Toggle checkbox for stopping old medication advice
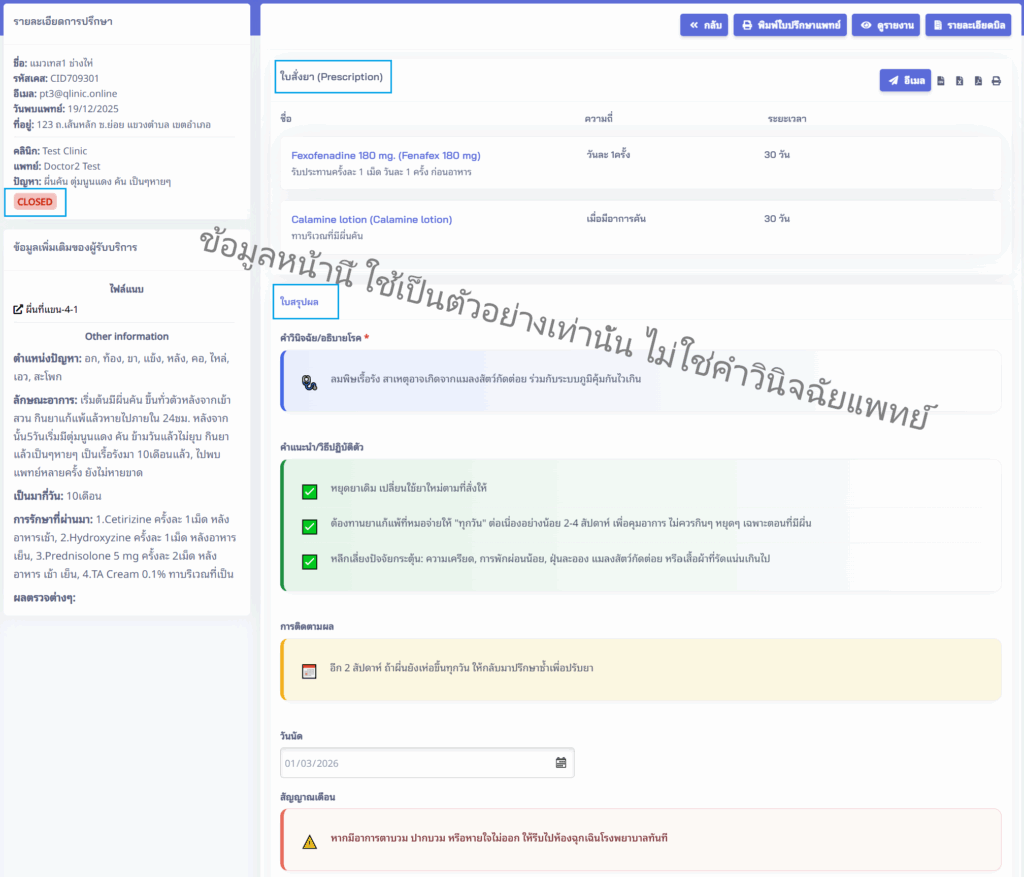1024x877 pixels. [309, 490]
